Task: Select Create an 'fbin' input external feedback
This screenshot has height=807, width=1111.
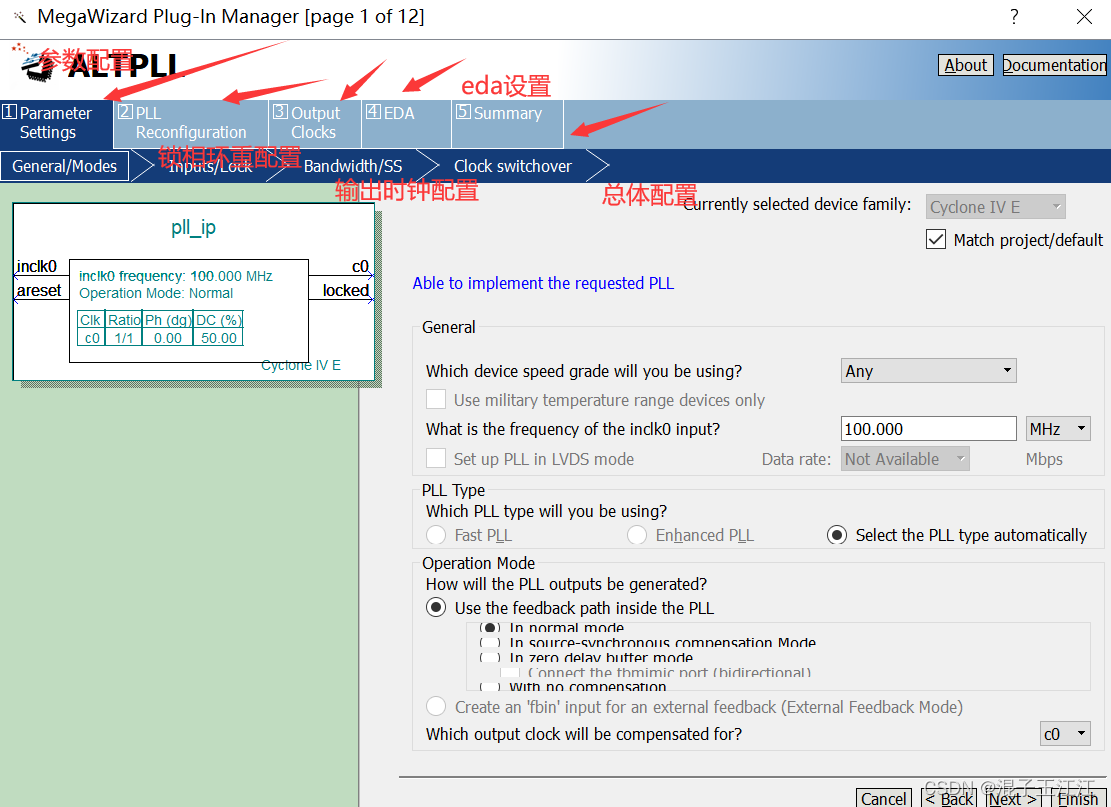Action: pyautogui.click(x=436, y=706)
